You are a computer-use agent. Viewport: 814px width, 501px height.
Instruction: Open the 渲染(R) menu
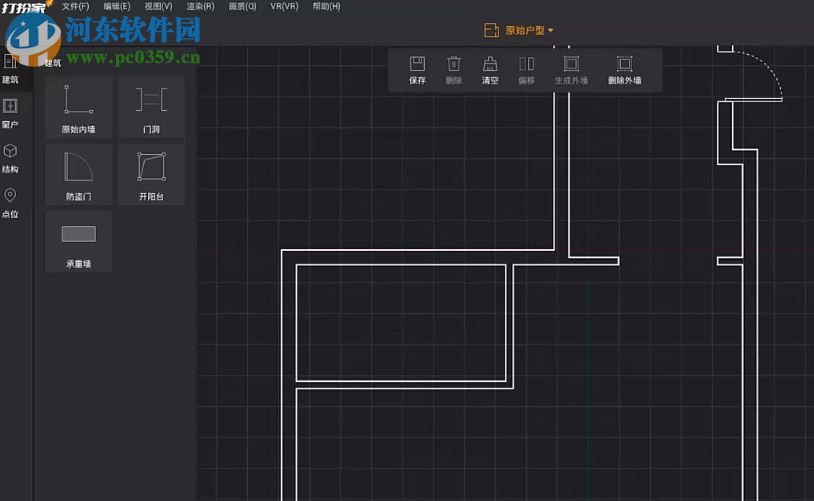(x=200, y=6)
